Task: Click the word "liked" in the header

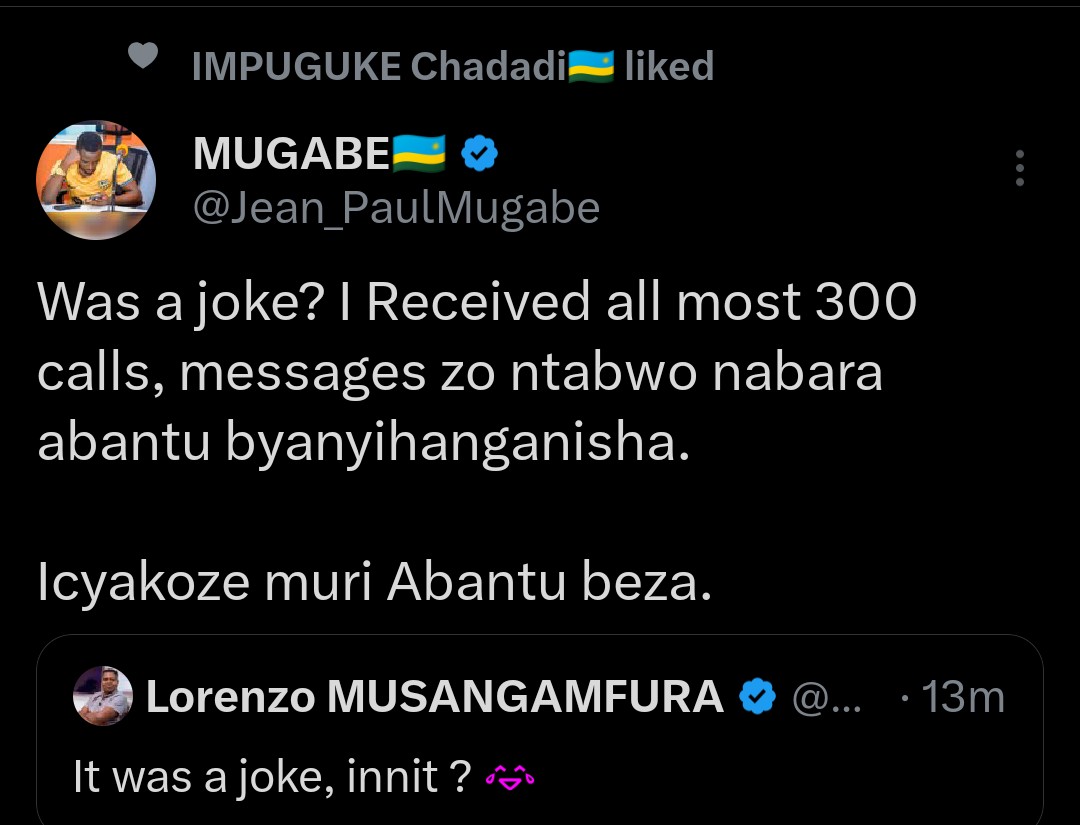Action: pyautogui.click(x=669, y=67)
